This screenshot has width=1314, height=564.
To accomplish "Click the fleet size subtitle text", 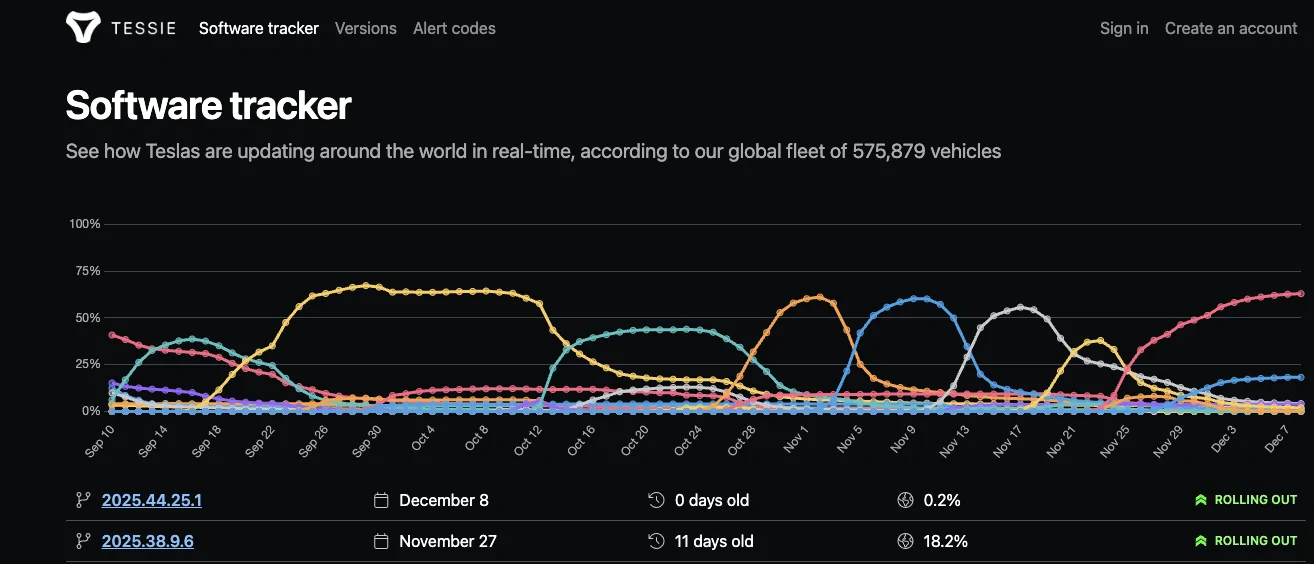I will 533,151.
